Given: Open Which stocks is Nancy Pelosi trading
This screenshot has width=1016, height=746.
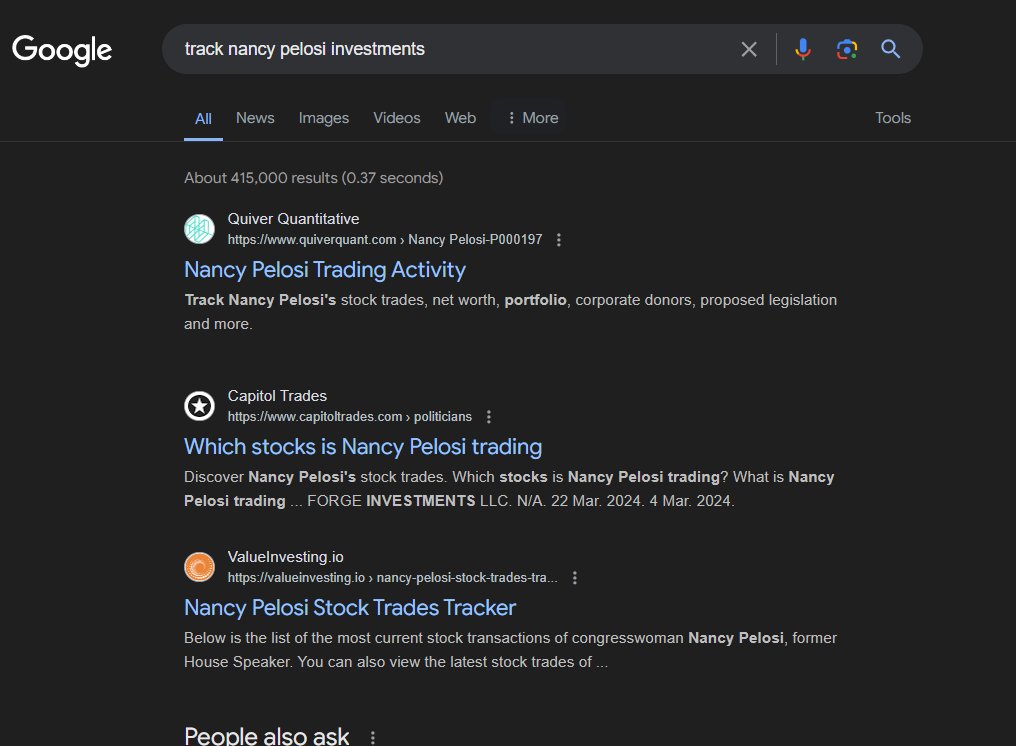Looking at the screenshot, I should coord(363,447).
